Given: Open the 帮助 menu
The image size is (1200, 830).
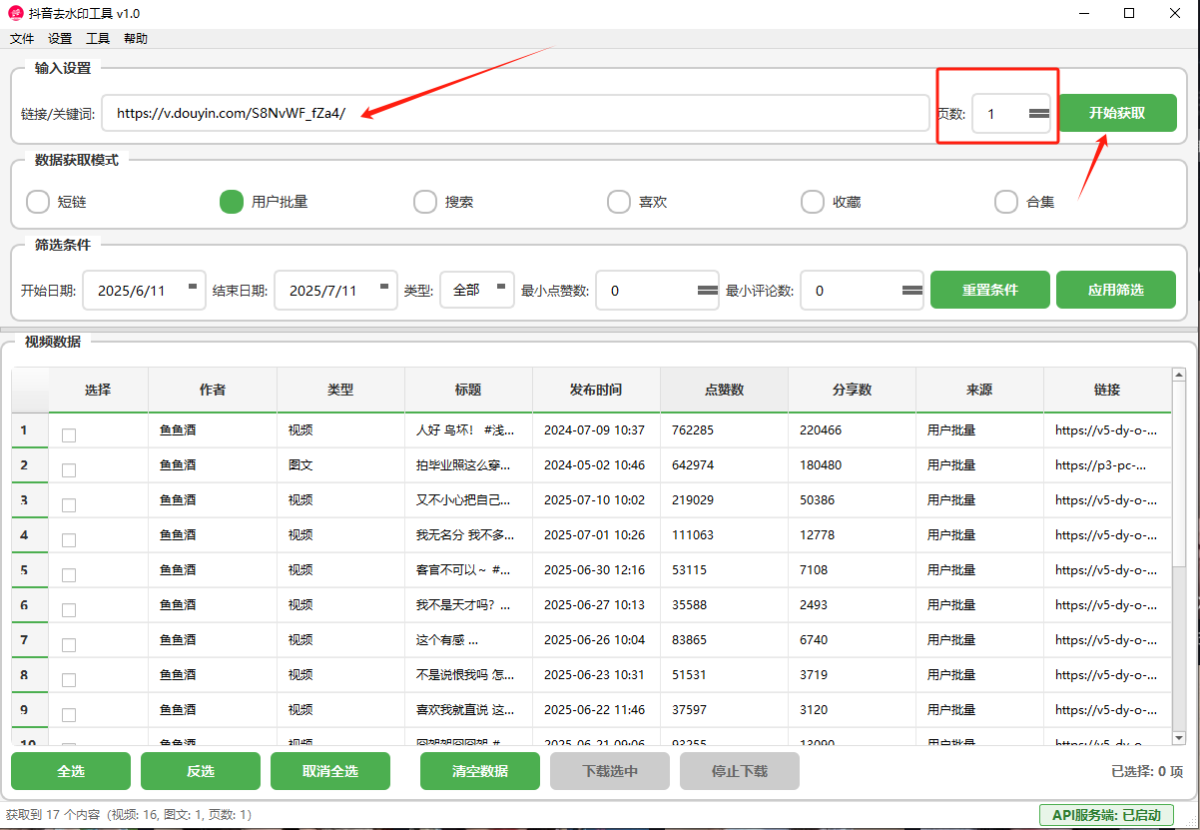Looking at the screenshot, I should coord(136,39).
